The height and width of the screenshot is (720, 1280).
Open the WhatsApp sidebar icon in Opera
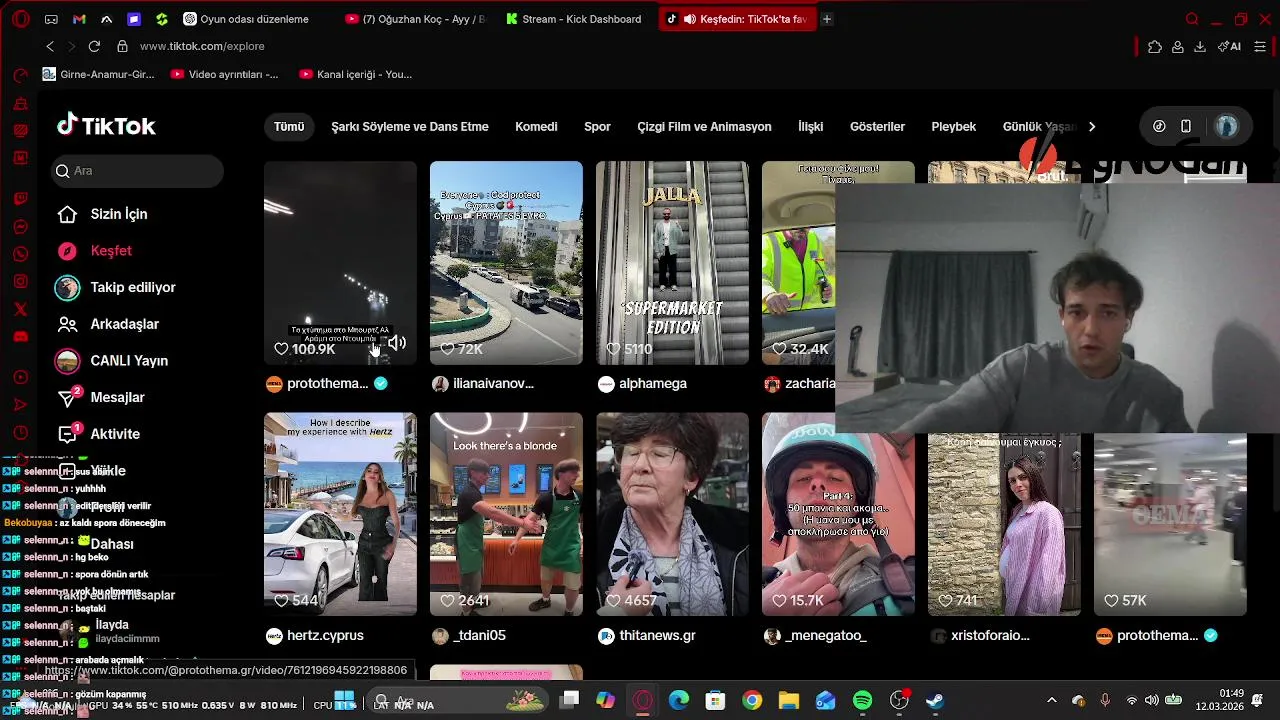tap(20, 254)
